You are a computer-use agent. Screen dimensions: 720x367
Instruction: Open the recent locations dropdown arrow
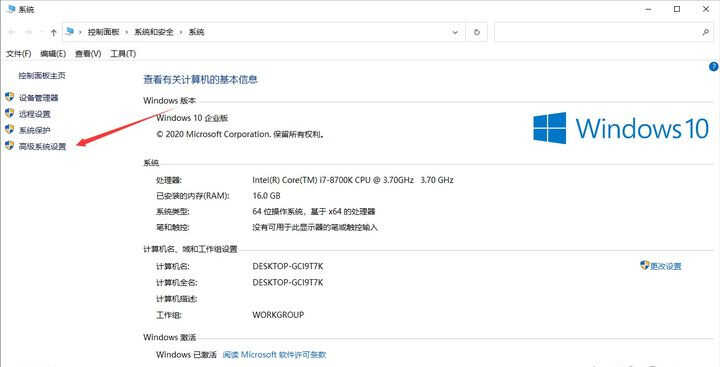tap(42, 32)
